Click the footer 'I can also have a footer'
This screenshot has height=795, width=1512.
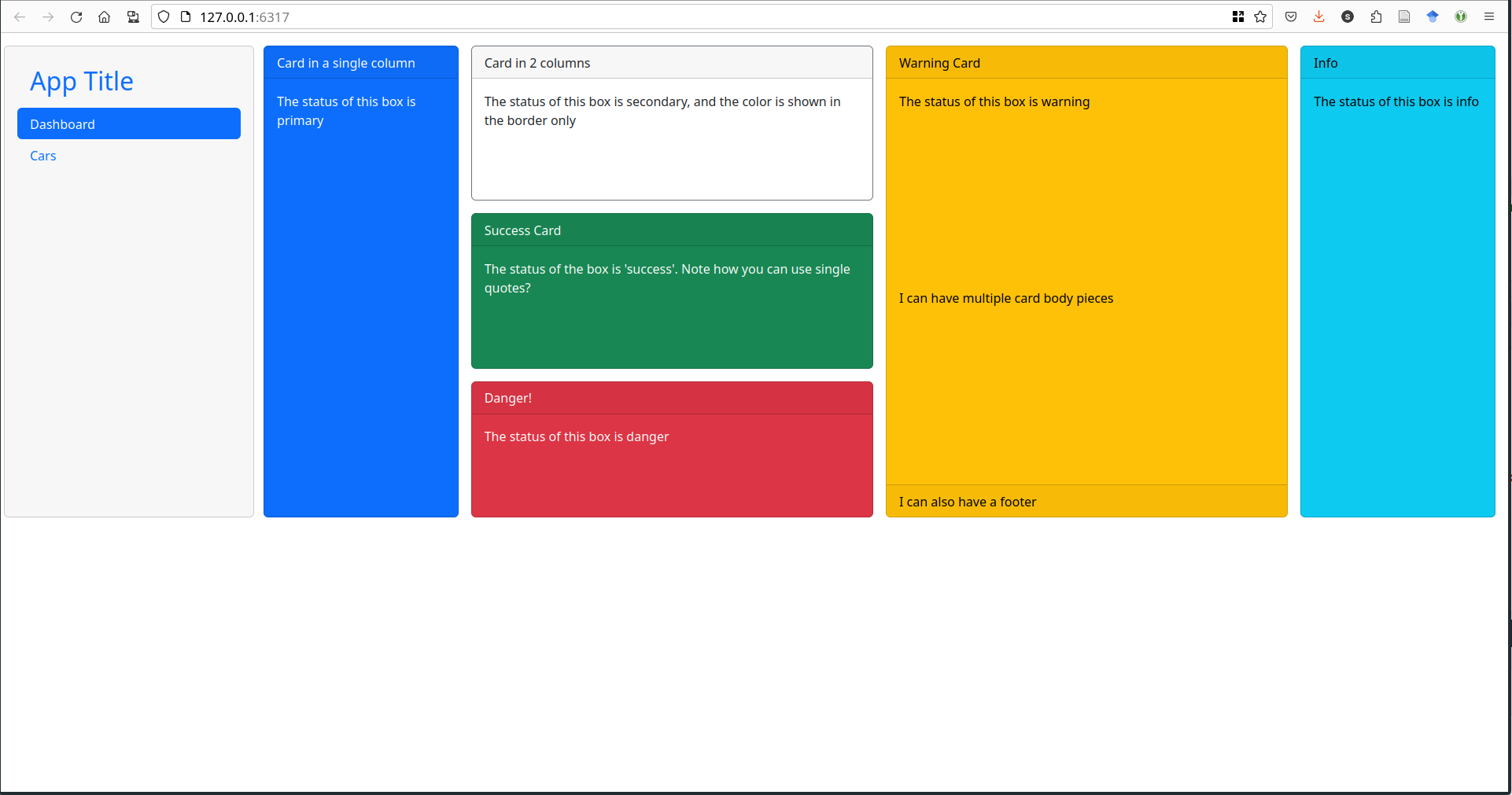tap(1086, 502)
